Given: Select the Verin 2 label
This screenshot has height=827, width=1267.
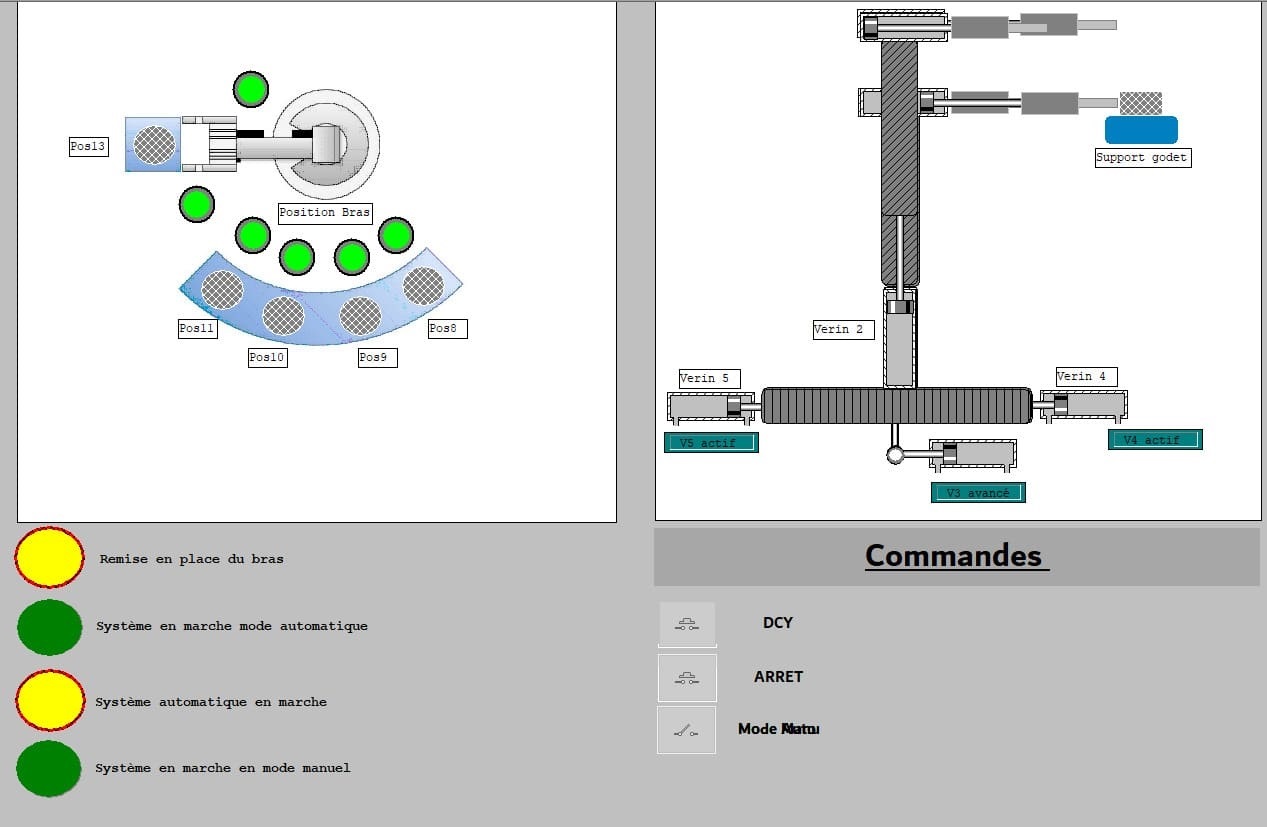Looking at the screenshot, I should point(843,329).
